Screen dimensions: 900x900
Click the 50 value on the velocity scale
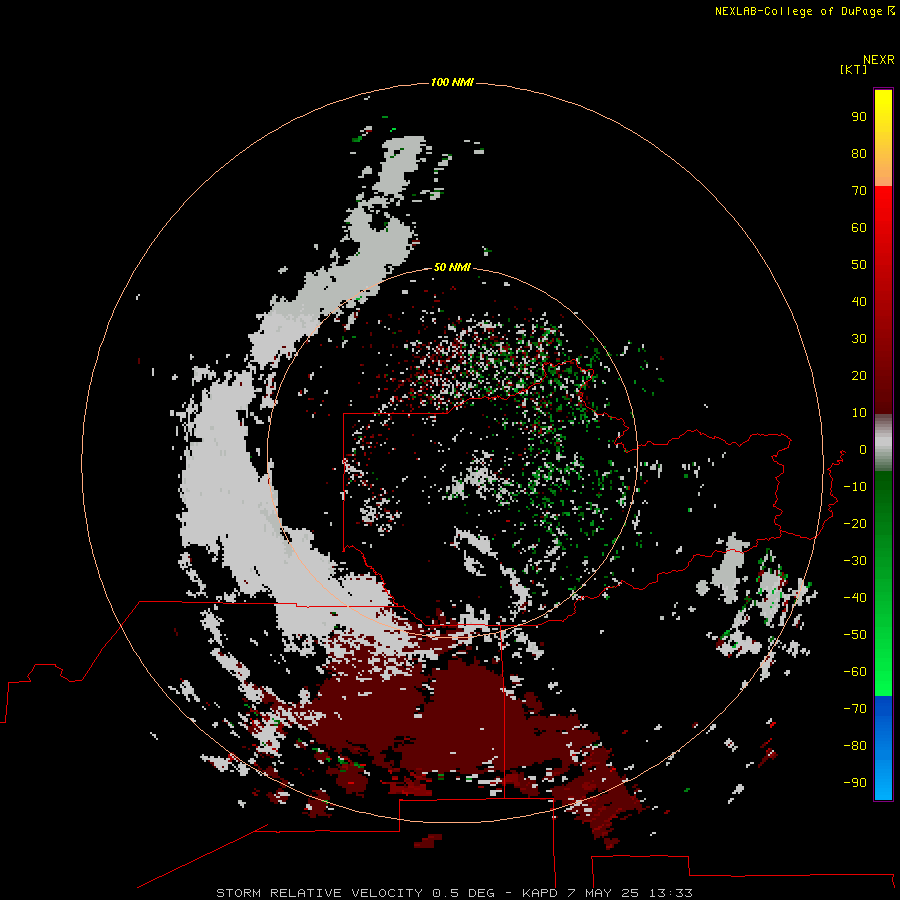tap(859, 265)
